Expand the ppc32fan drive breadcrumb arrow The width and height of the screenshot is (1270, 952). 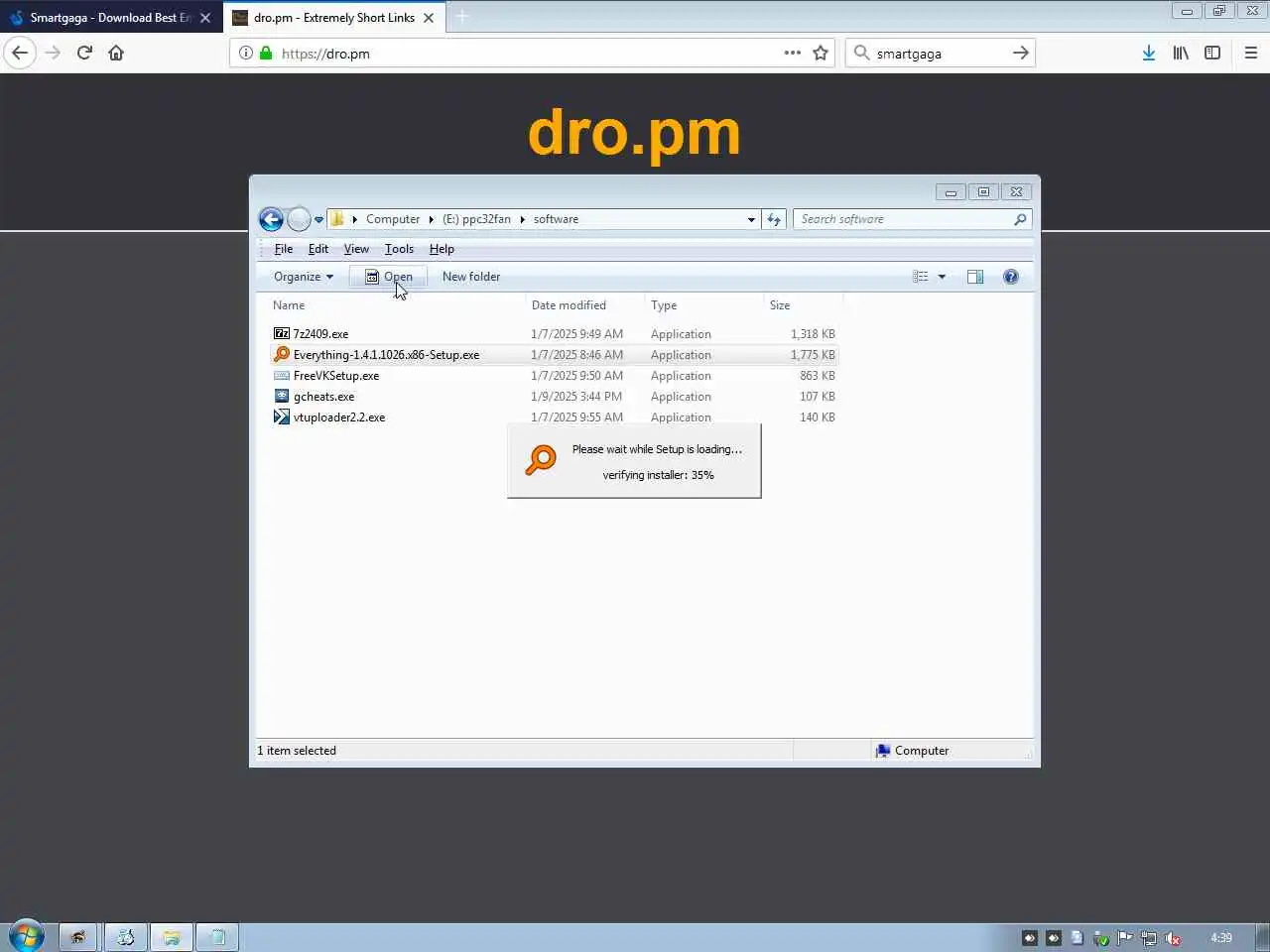pyautogui.click(x=522, y=219)
